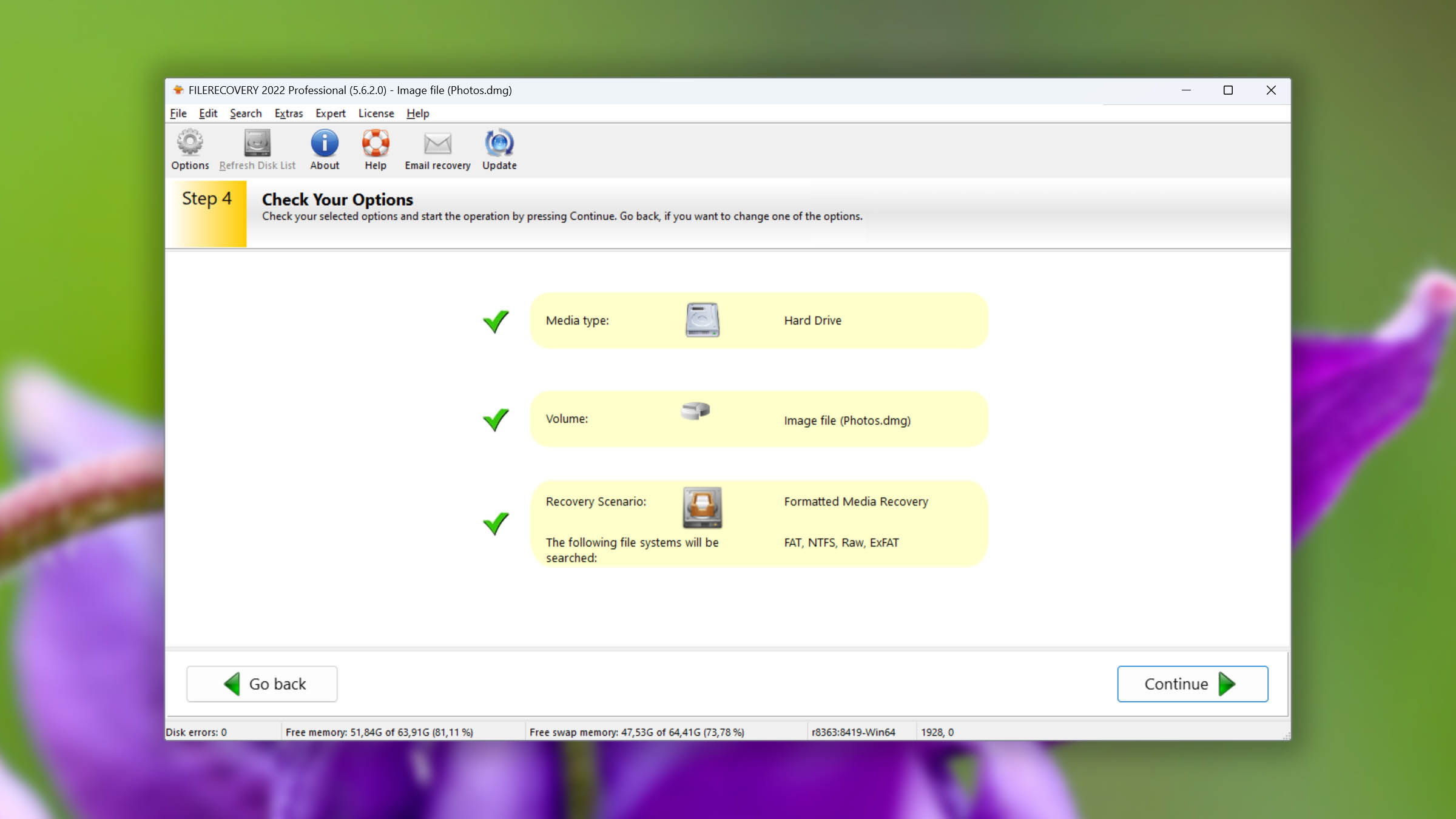This screenshot has height=819, width=1456.
Task: Open the Help menu
Action: click(418, 113)
